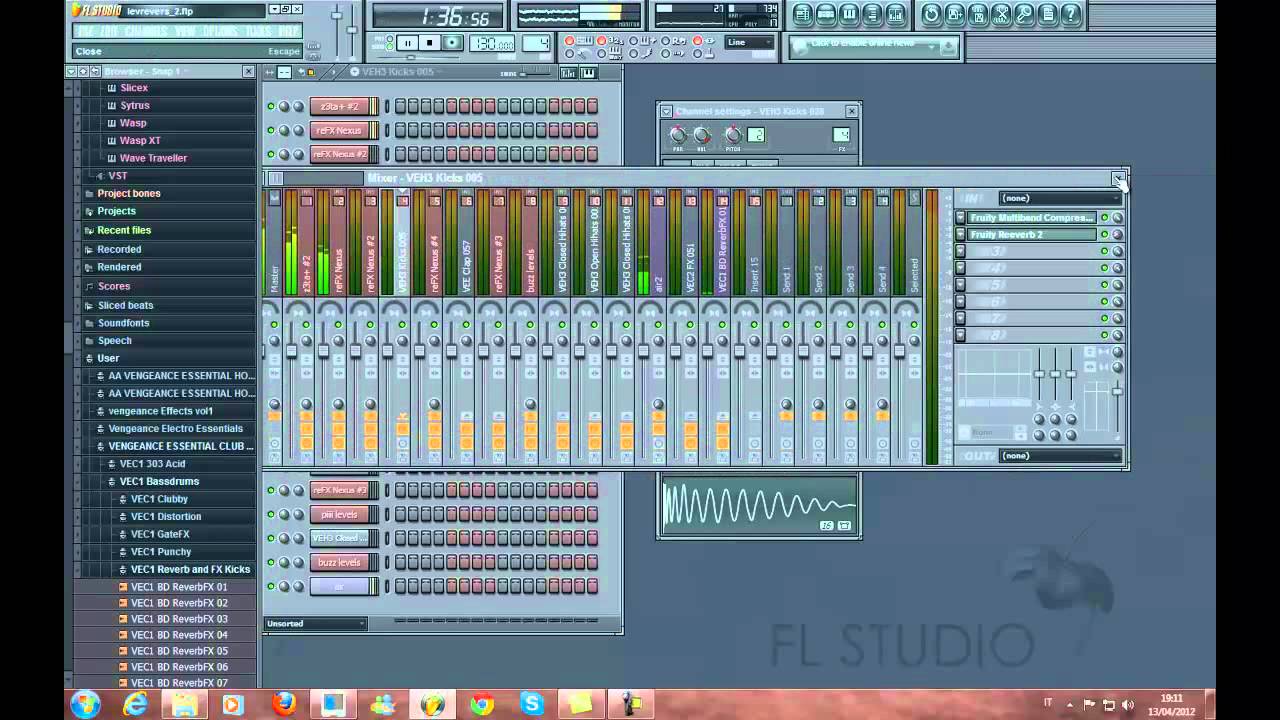The height and width of the screenshot is (720, 1280).
Task: Open Skype from the Windows taskbar
Action: click(x=531, y=704)
